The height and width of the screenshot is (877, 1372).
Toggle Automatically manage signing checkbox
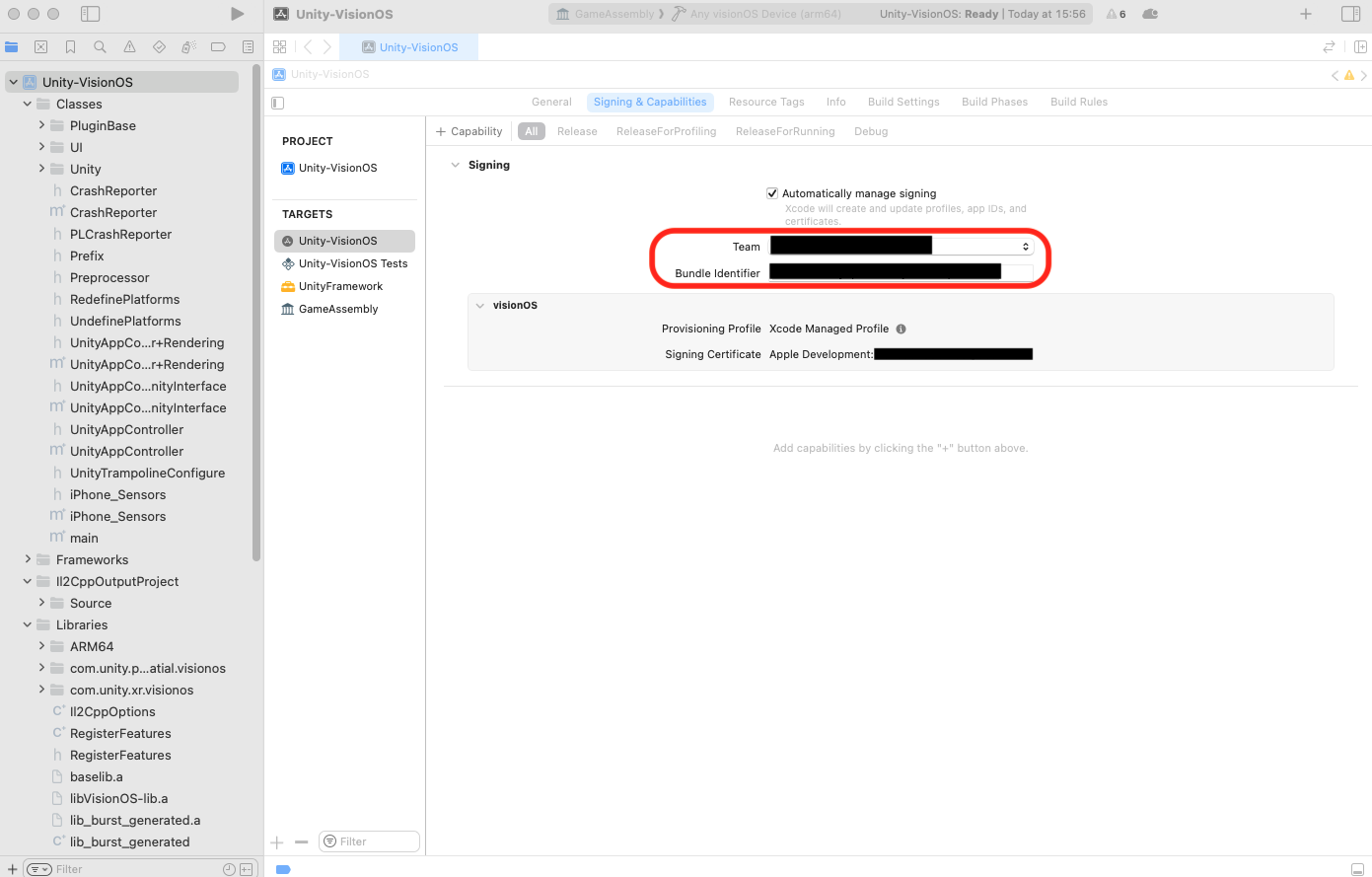pyautogui.click(x=772, y=192)
